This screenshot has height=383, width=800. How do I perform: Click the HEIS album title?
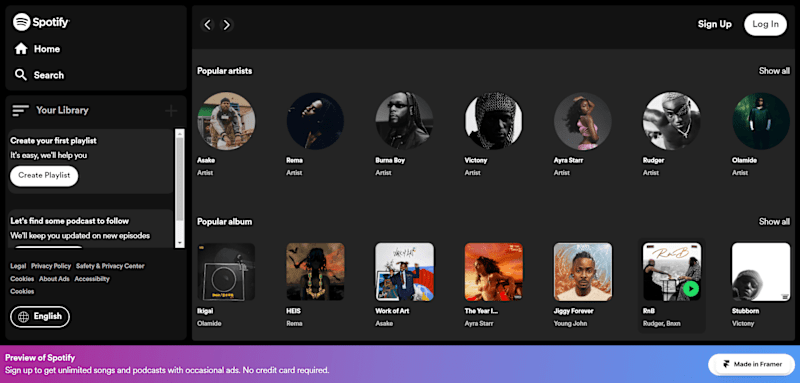(x=294, y=311)
